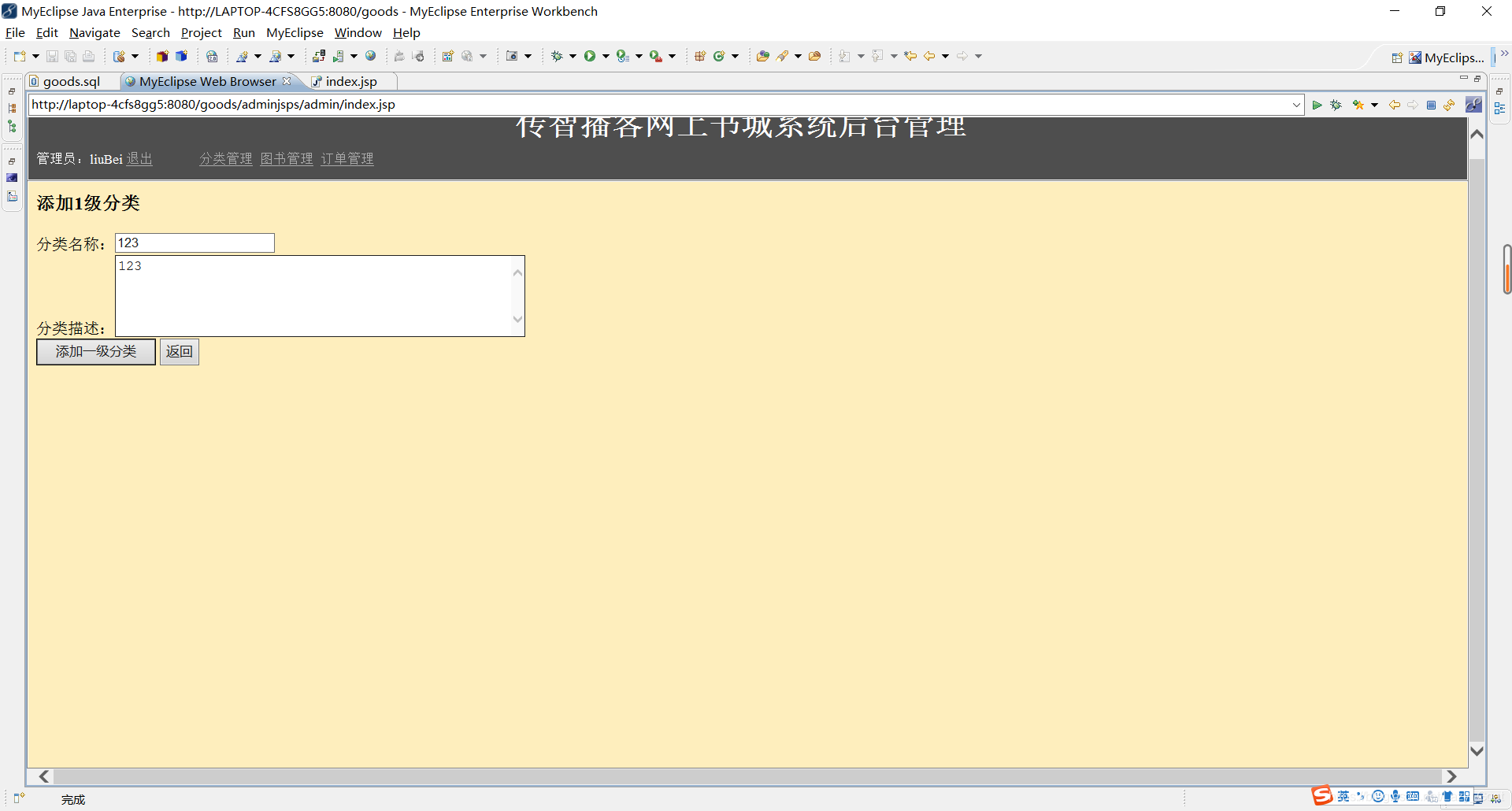Click the browser add-favorite star icon
Viewport: 1512px width, 811px height.
(1358, 105)
